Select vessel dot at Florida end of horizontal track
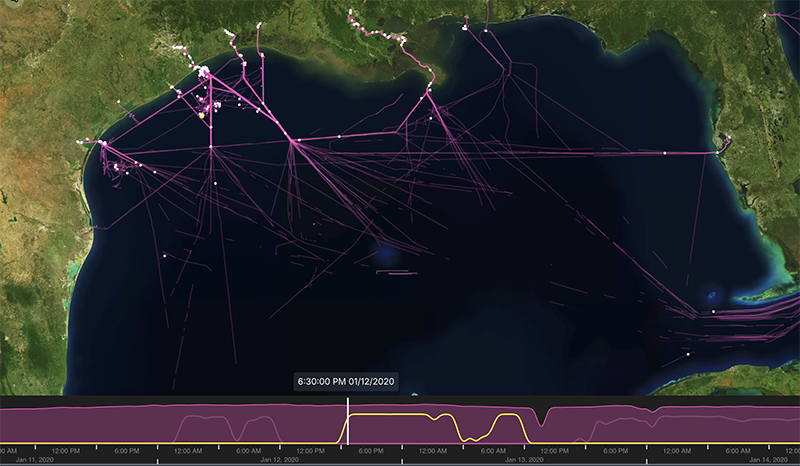The height and width of the screenshot is (466, 800). [717, 153]
